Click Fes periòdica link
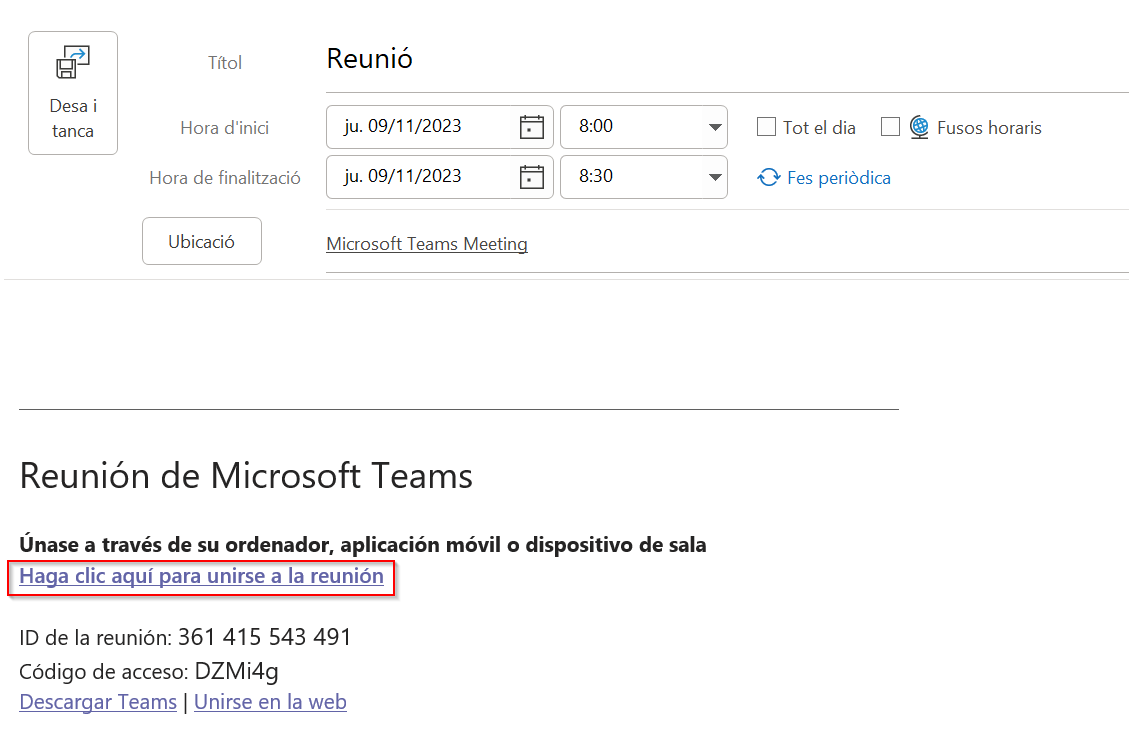 tap(839, 178)
